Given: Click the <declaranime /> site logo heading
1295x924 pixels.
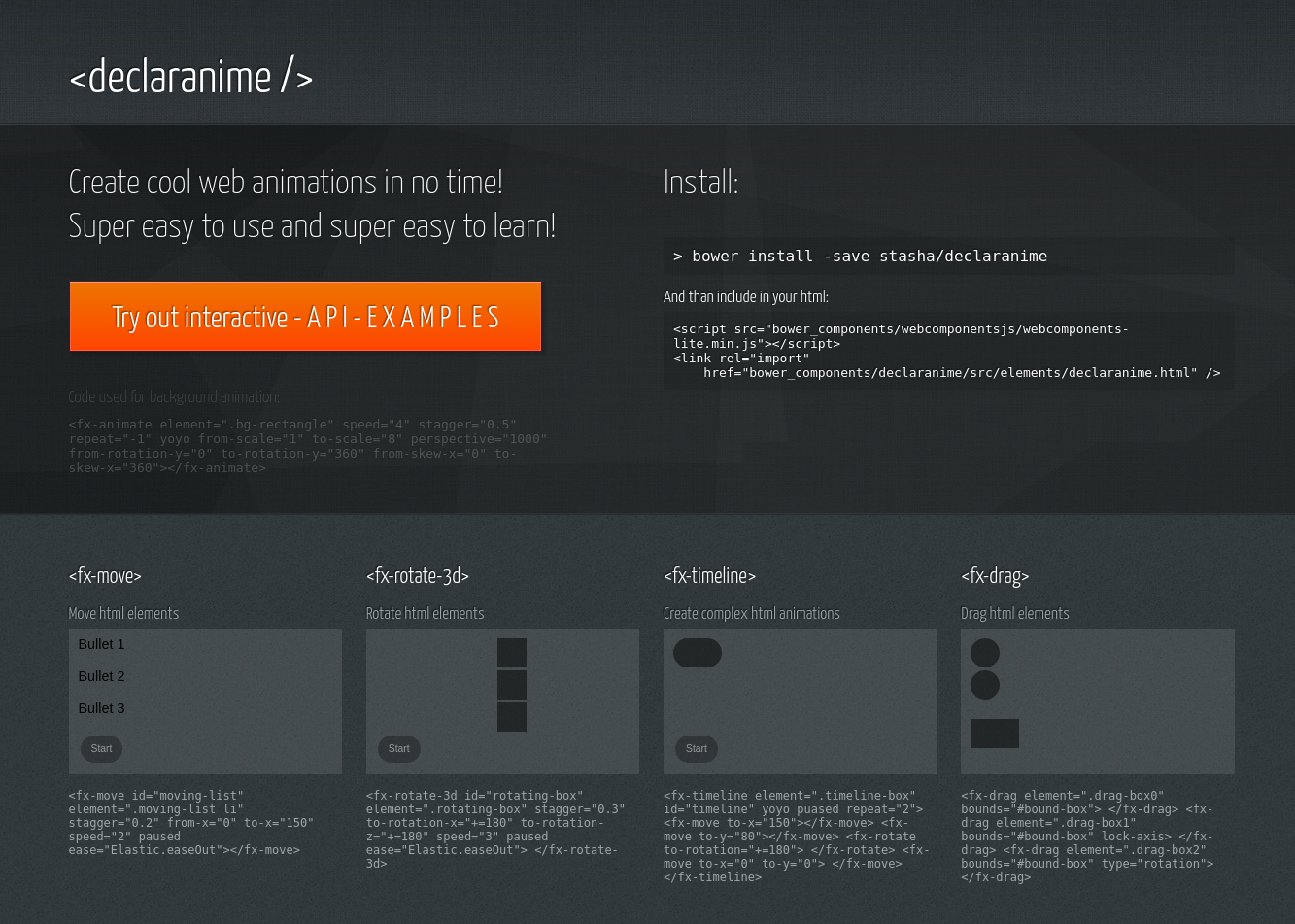Looking at the screenshot, I should pos(190,77).
